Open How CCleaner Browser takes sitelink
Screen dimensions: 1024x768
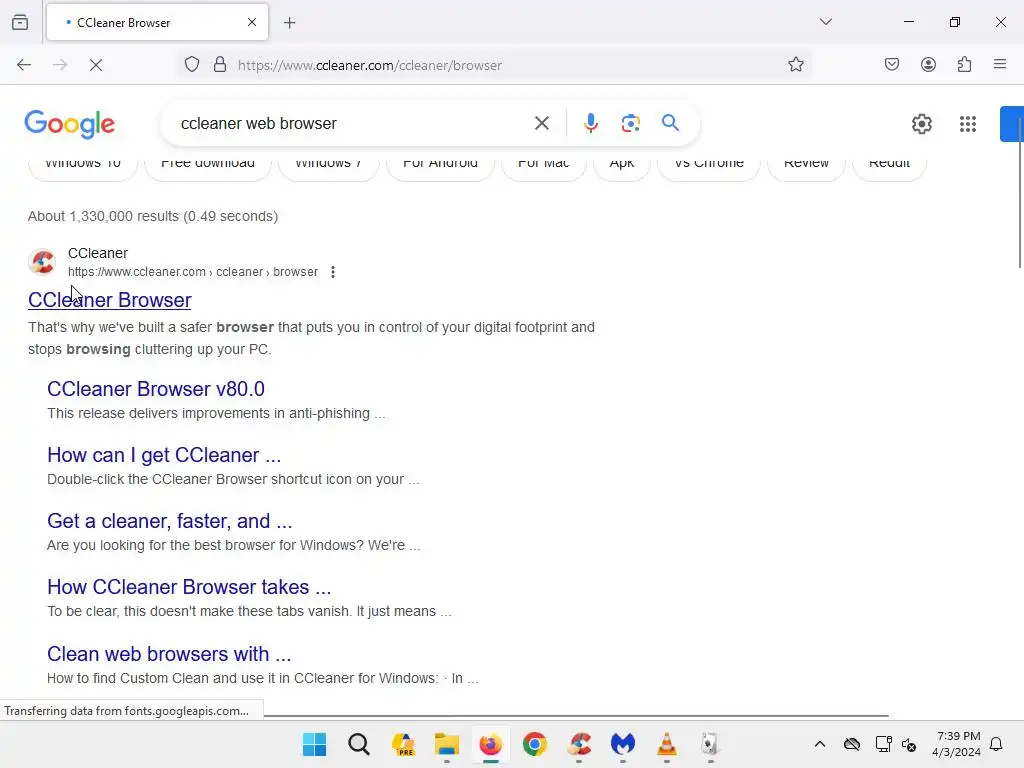click(x=189, y=586)
